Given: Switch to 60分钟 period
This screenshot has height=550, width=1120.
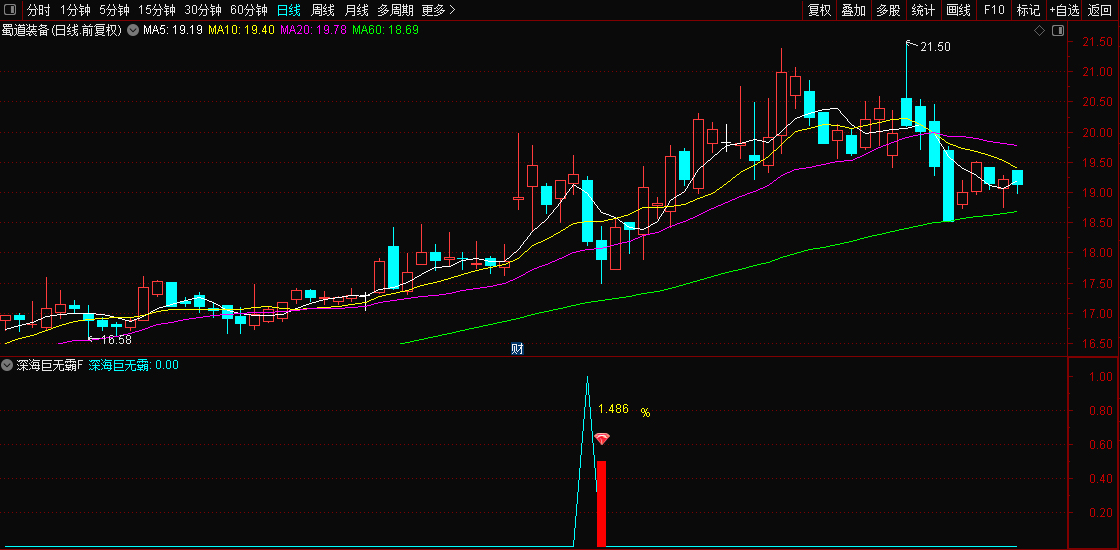Looking at the screenshot, I should point(249,10).
